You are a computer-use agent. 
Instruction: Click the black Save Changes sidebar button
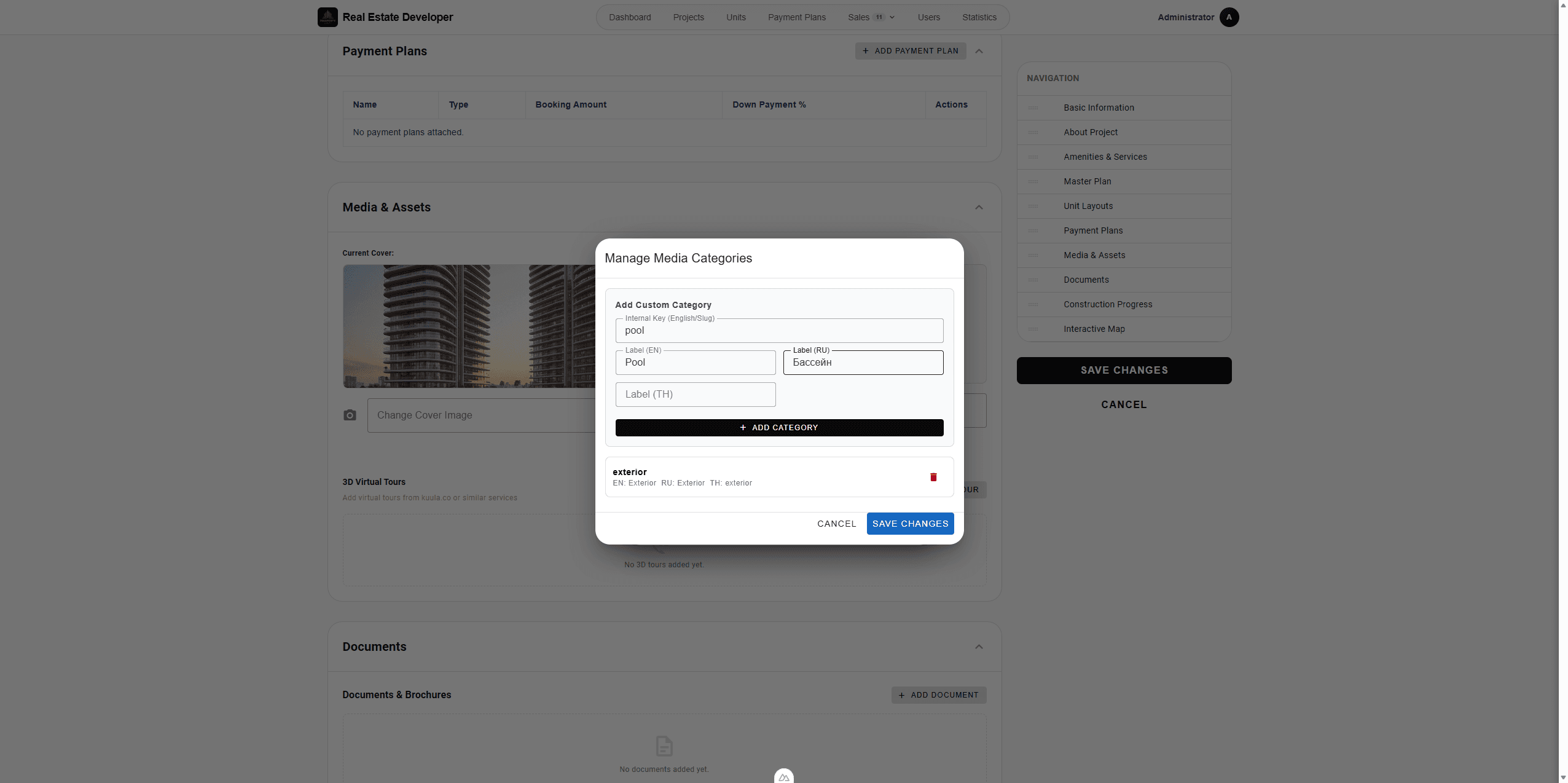point(1124,371)
